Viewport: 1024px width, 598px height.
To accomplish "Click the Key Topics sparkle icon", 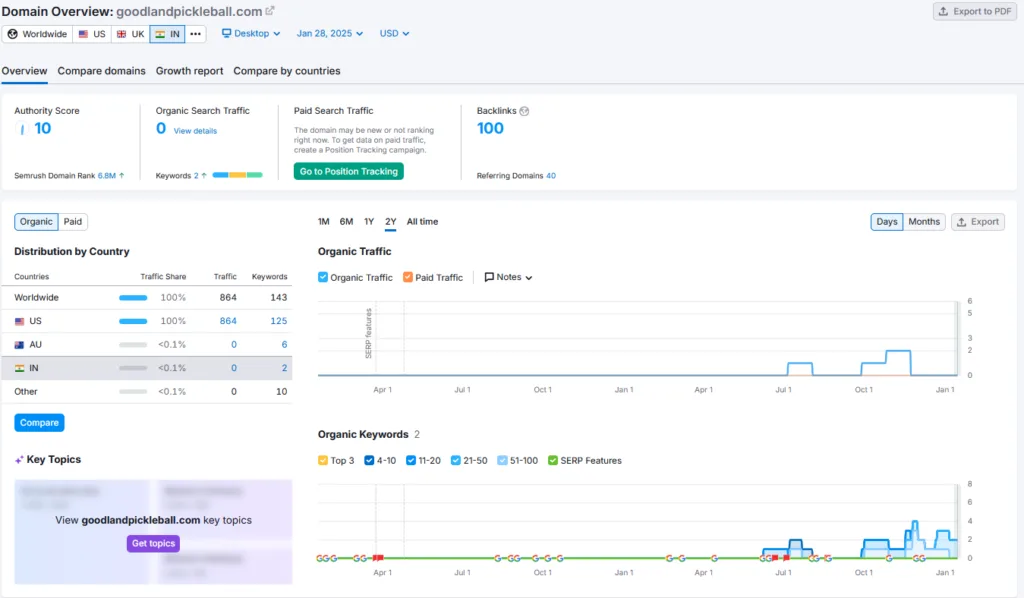I will (x=19, y=460).
